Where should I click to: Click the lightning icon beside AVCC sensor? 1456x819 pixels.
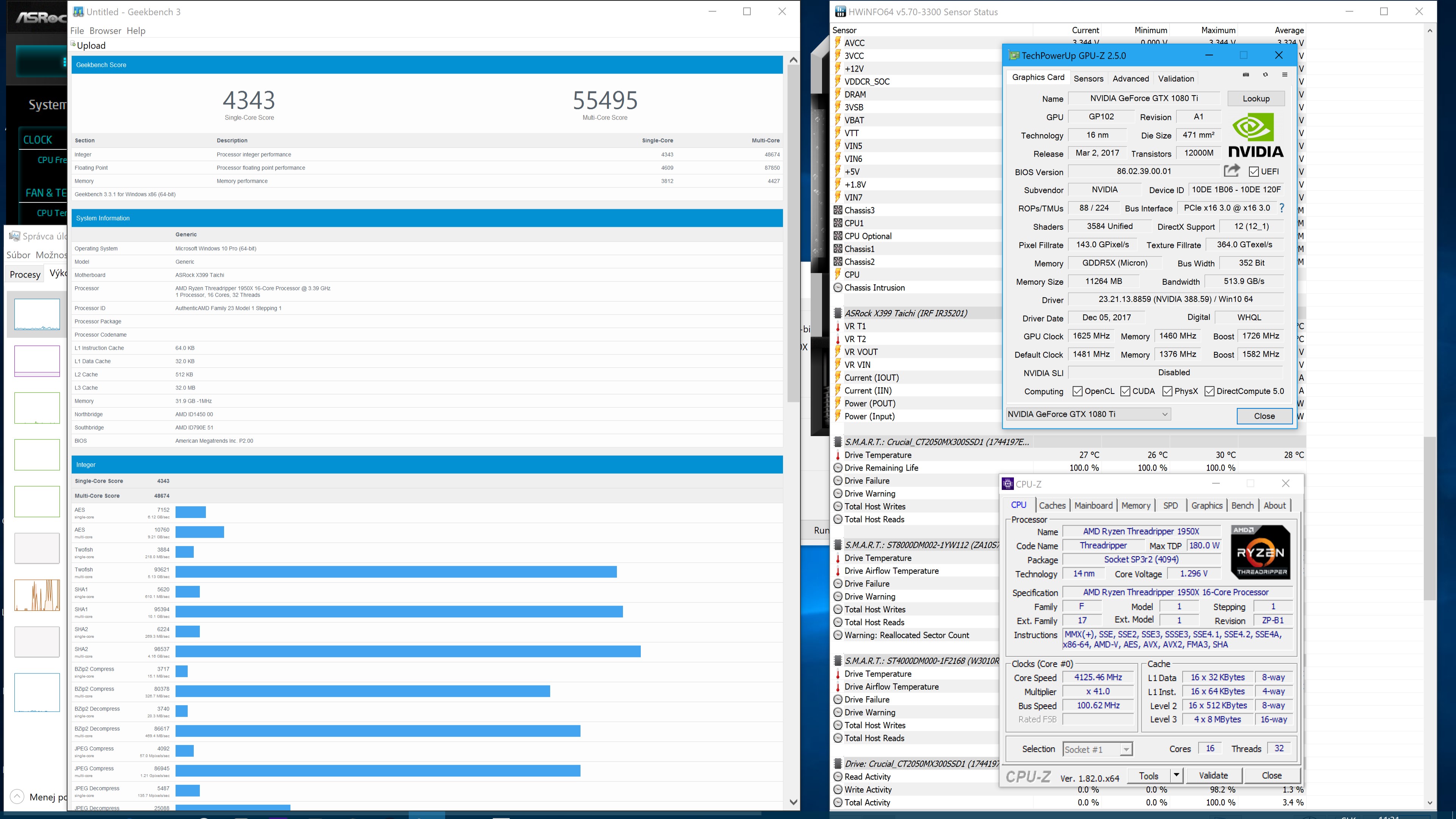point(838,42)
